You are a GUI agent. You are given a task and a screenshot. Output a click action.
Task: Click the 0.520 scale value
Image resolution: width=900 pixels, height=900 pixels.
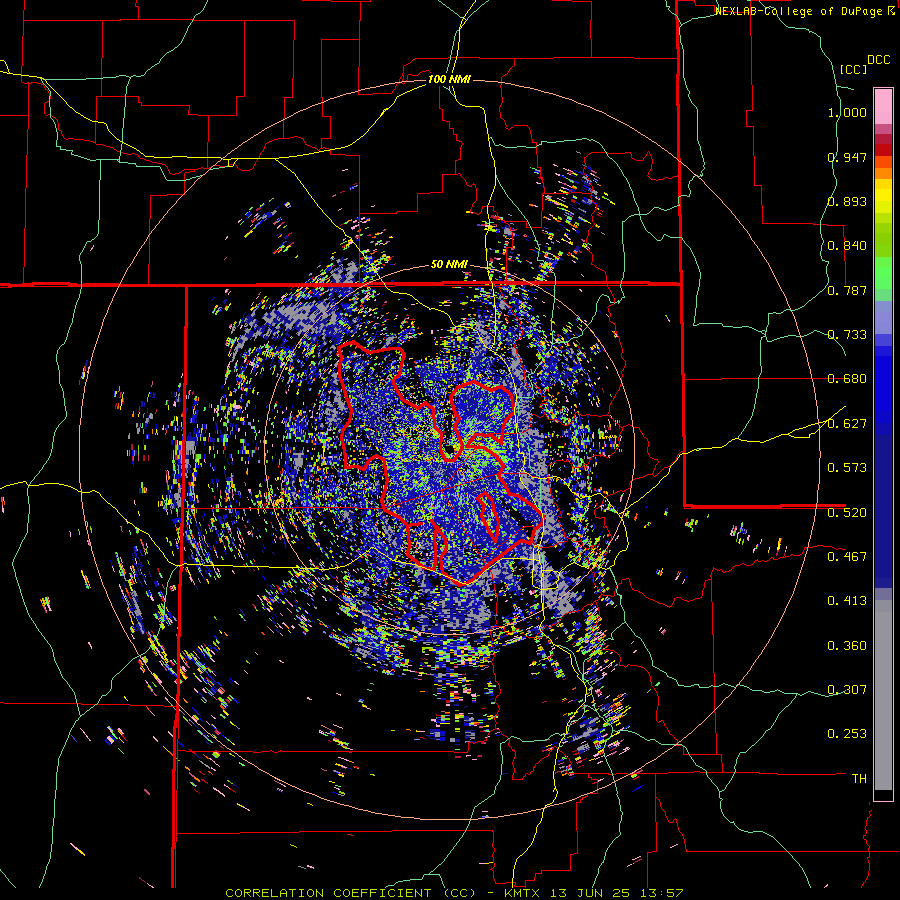(847, 513)
